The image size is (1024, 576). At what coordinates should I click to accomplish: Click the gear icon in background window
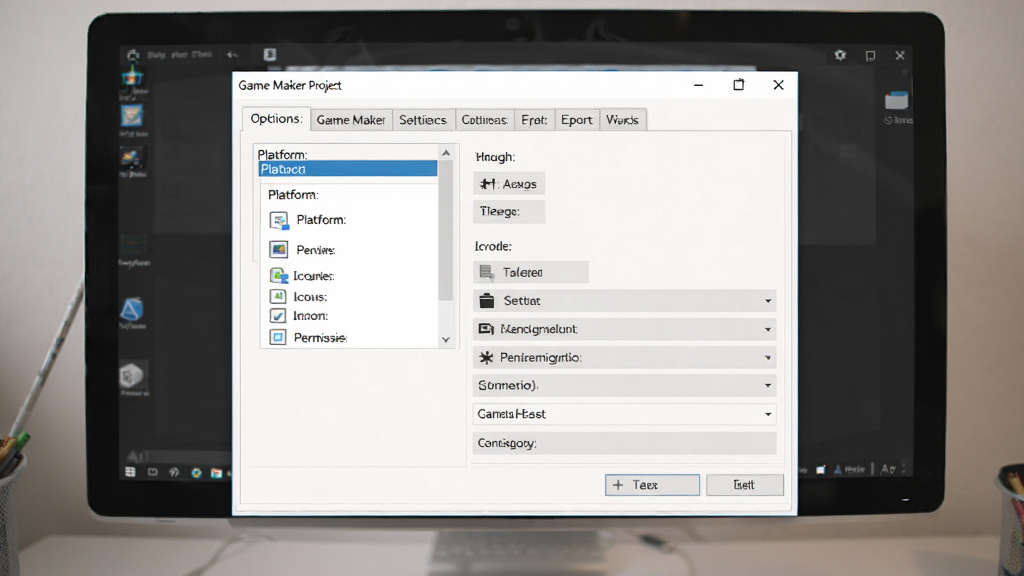coord(840,56)
